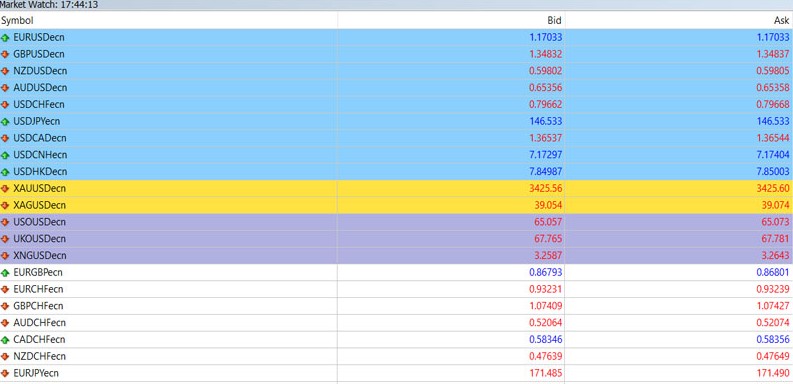The height and width of the screenshot is (384, 793).
Task: Click the red down arrow beside GBPUSDecn
Action: [x=5, y=54]
